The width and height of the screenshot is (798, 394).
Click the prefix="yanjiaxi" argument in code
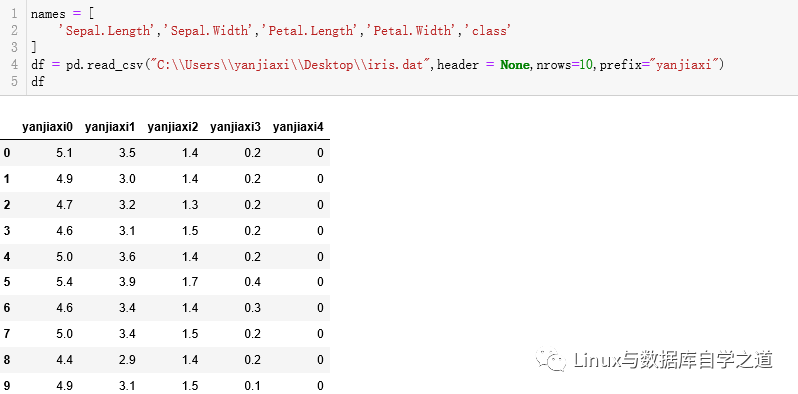point(659,65)
